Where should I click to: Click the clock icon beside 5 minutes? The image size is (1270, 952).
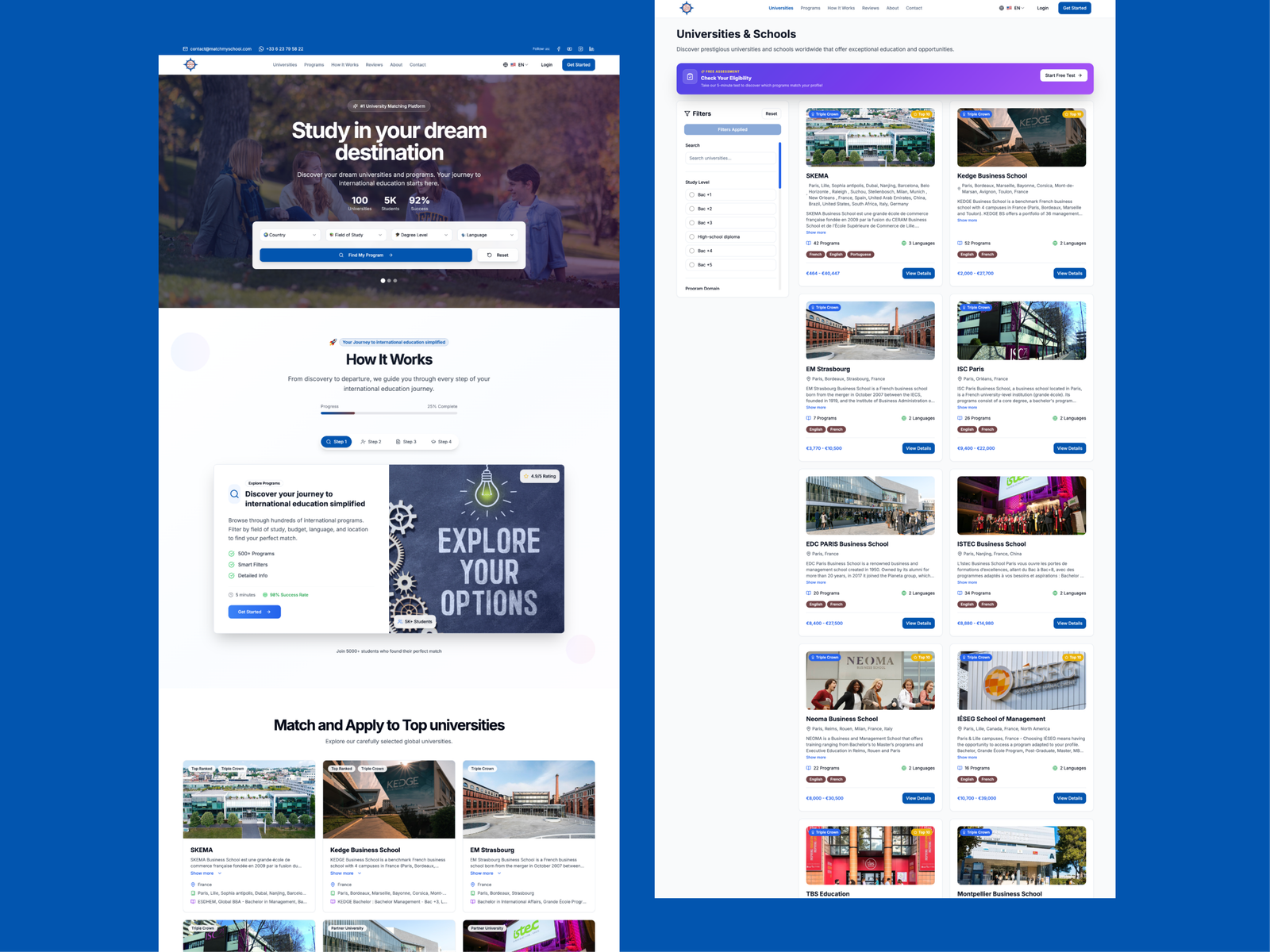pos(231,594)
